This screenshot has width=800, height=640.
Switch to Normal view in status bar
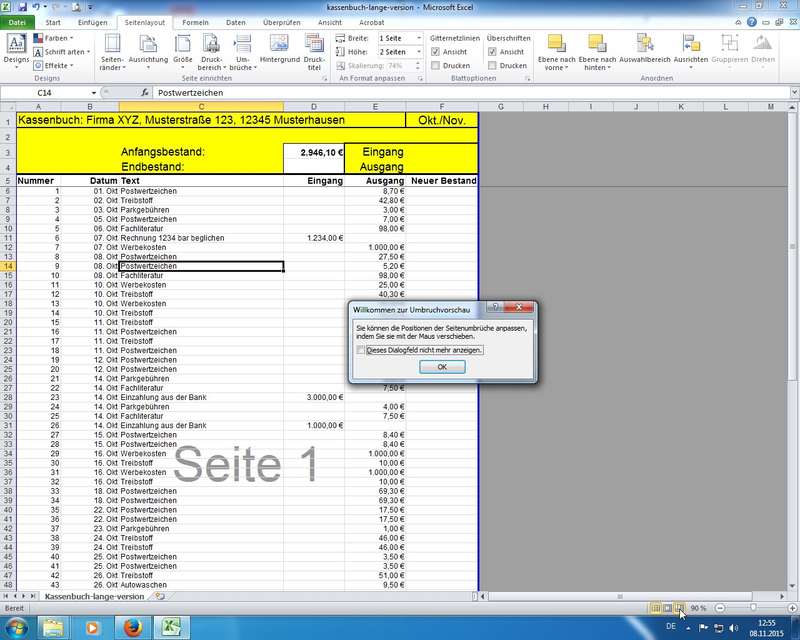[x=656, y=608]
